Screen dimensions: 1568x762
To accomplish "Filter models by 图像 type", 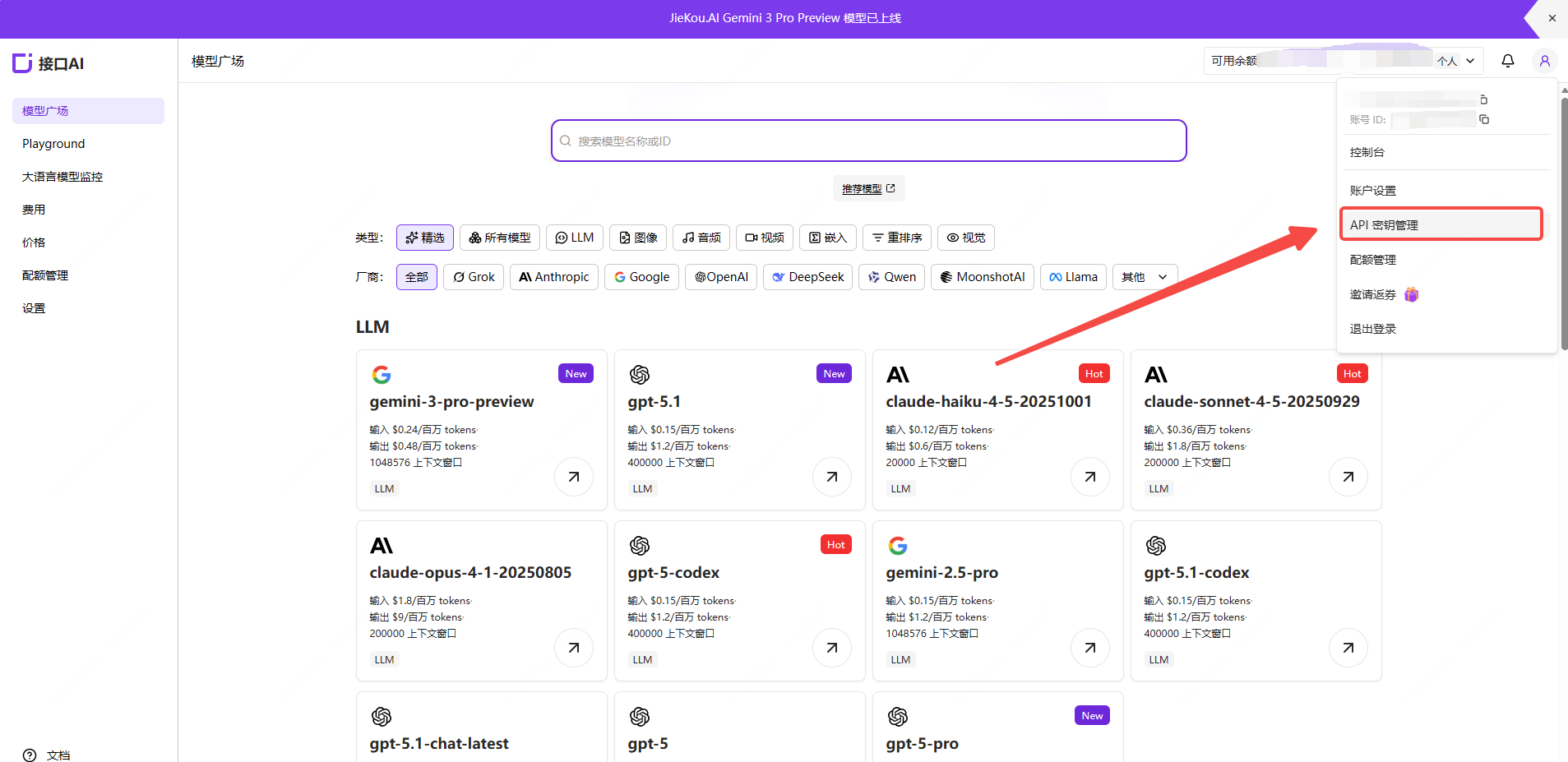I will point(638,238).
